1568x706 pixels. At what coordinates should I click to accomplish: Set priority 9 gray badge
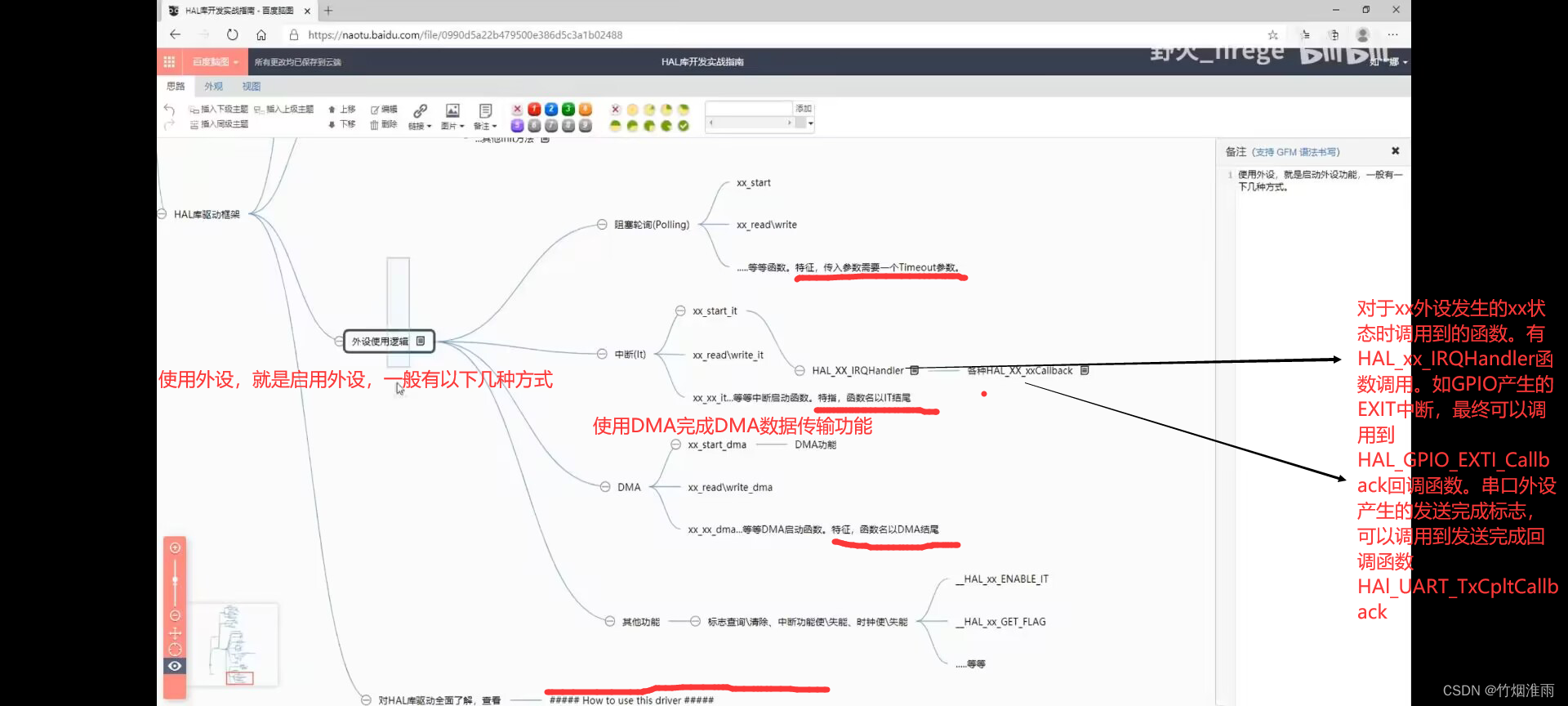point(586,125)
